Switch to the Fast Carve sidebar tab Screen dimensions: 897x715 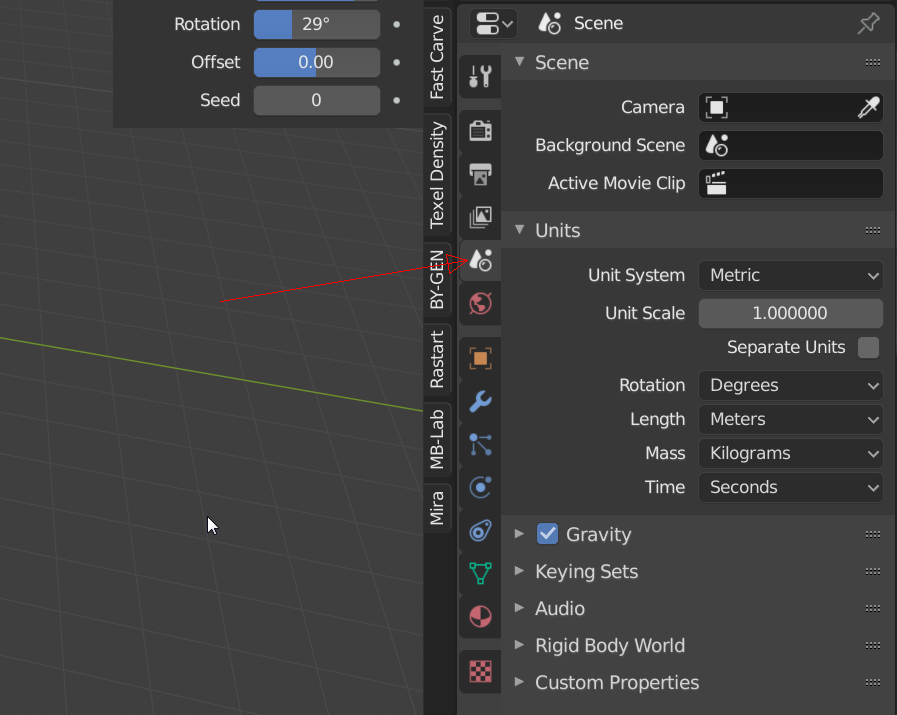pyautogui.click(x=438, y=57)
